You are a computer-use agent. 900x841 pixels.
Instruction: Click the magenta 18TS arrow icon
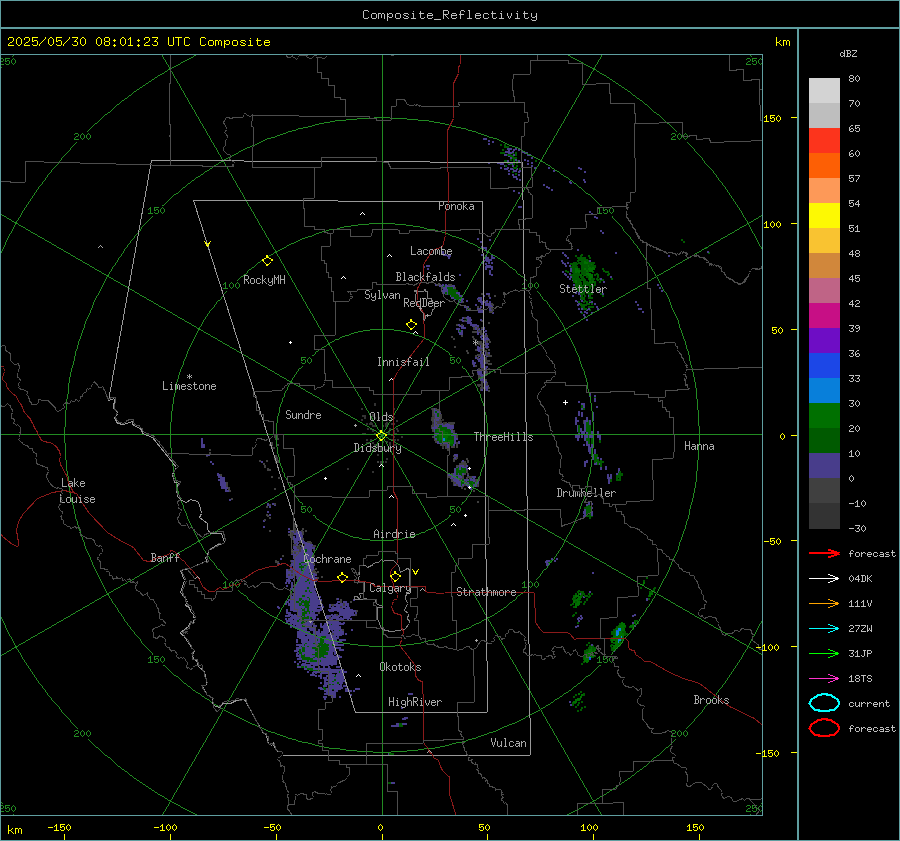click(x=824, y=679)
